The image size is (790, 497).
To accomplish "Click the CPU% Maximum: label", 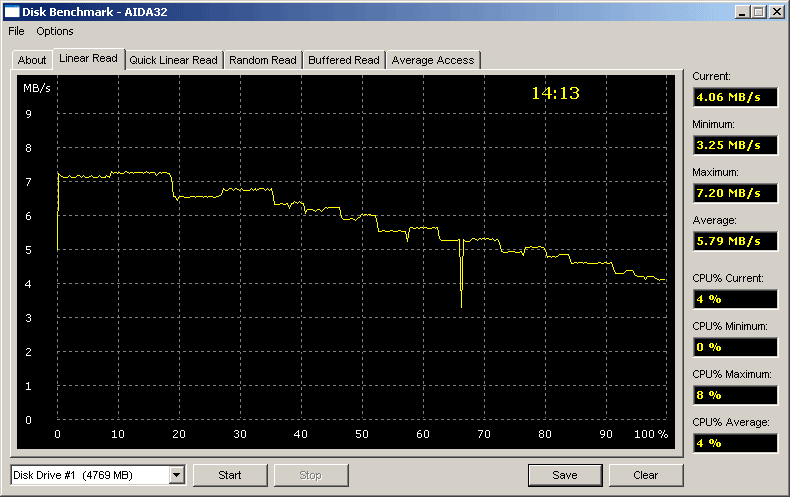I will pyautogui.click(x=732, y=374).
